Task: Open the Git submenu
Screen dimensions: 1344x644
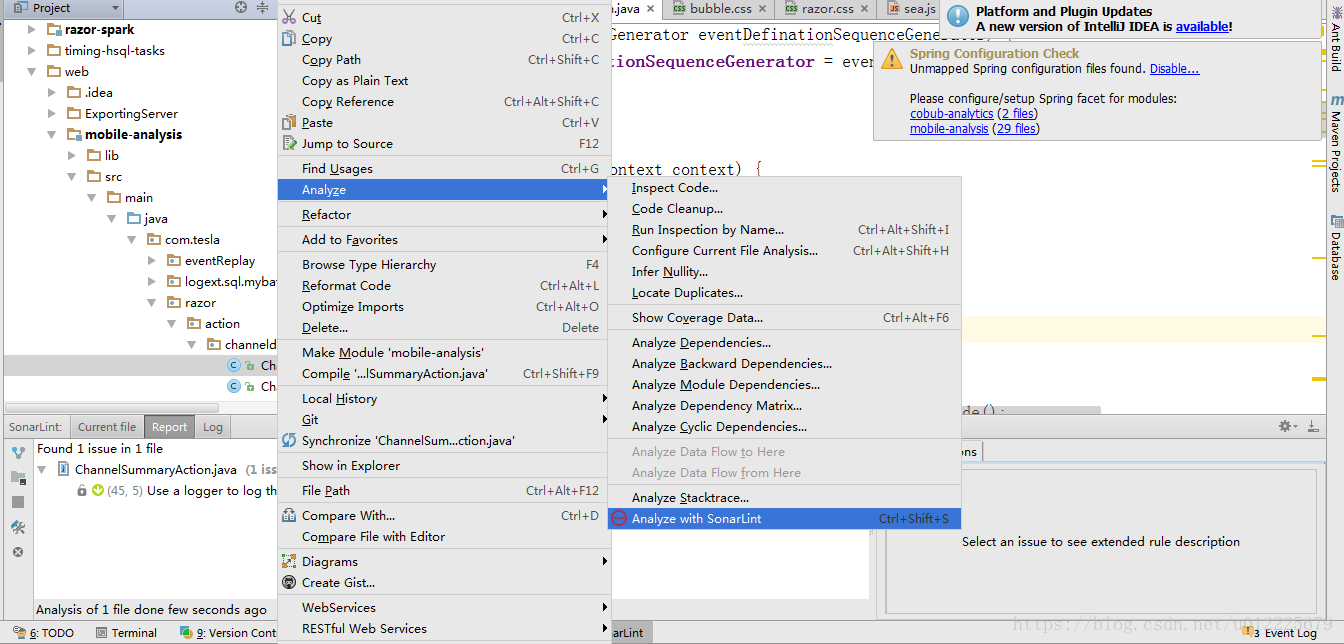Action: point(443,419)
